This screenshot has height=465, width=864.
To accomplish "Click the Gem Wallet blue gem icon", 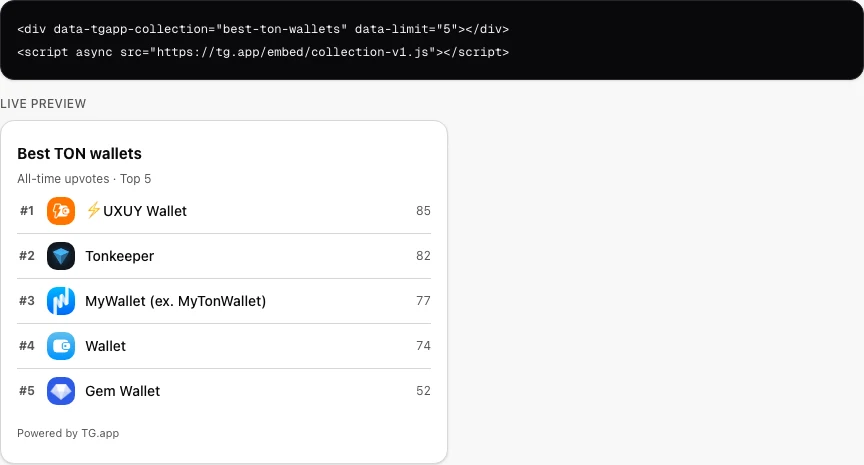I will click(61, 391).
